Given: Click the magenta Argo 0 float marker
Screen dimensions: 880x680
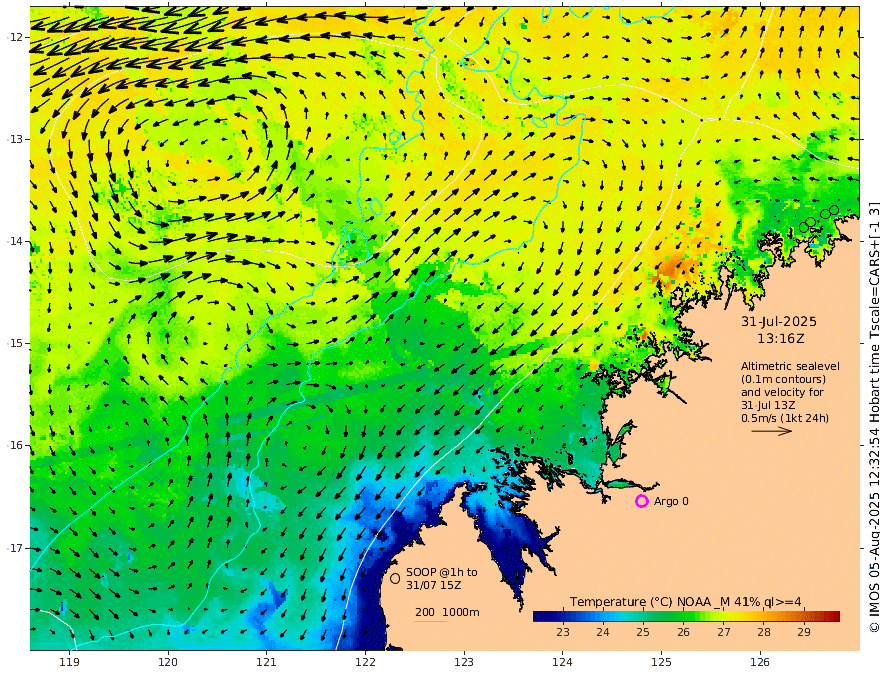Looking at the screenshot, I should tap(641, 501).
